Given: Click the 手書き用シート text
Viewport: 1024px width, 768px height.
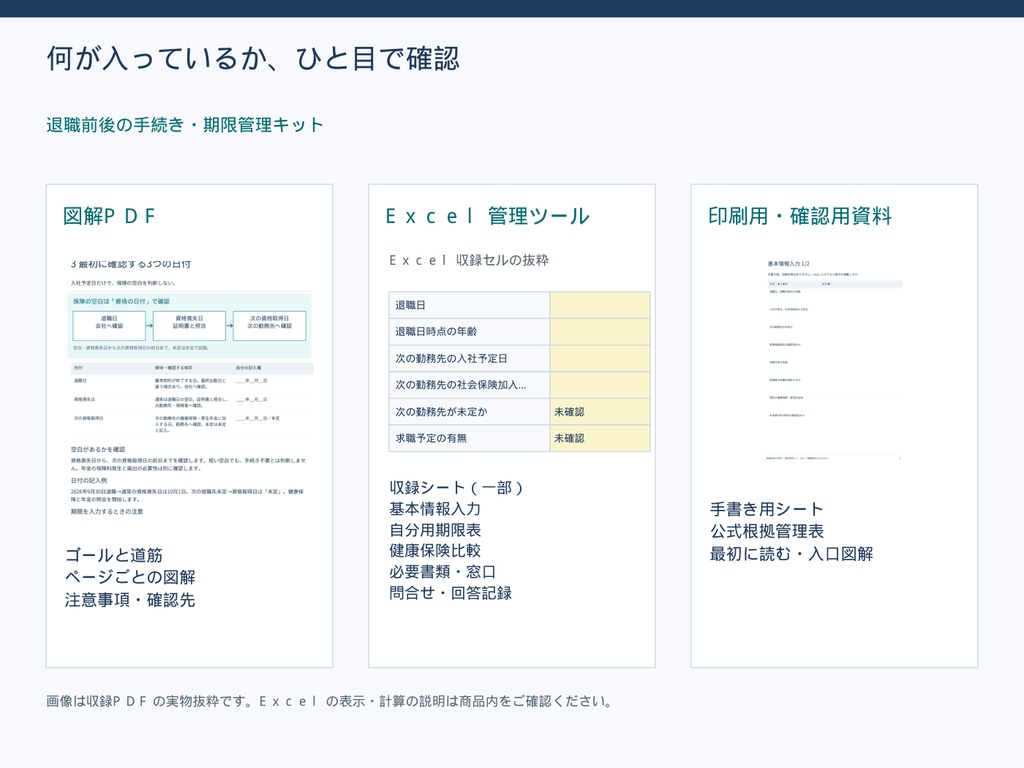Looking at the screenshot, I should pos(767,509).
